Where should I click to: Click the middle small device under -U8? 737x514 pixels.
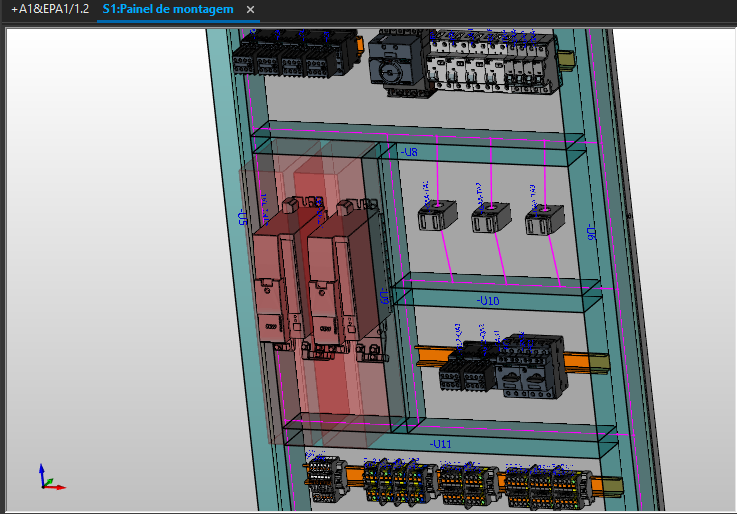click(490, 217)
